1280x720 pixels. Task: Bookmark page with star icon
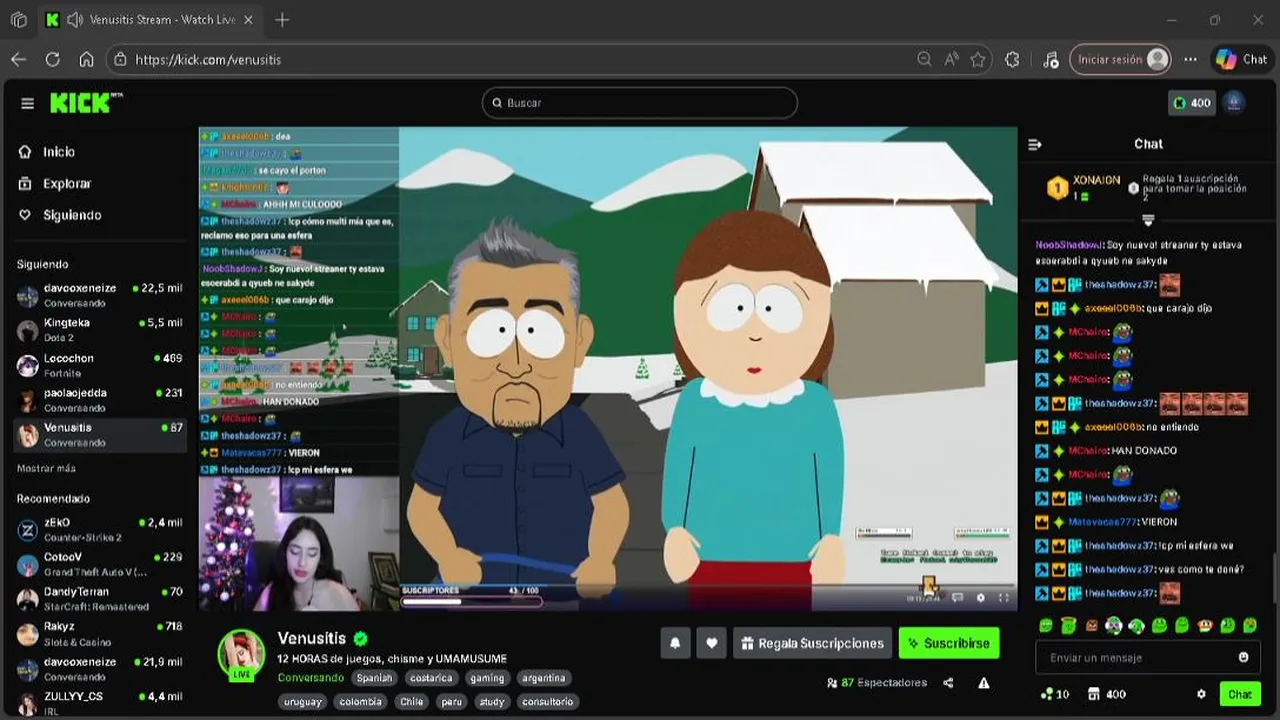point(978,60)
